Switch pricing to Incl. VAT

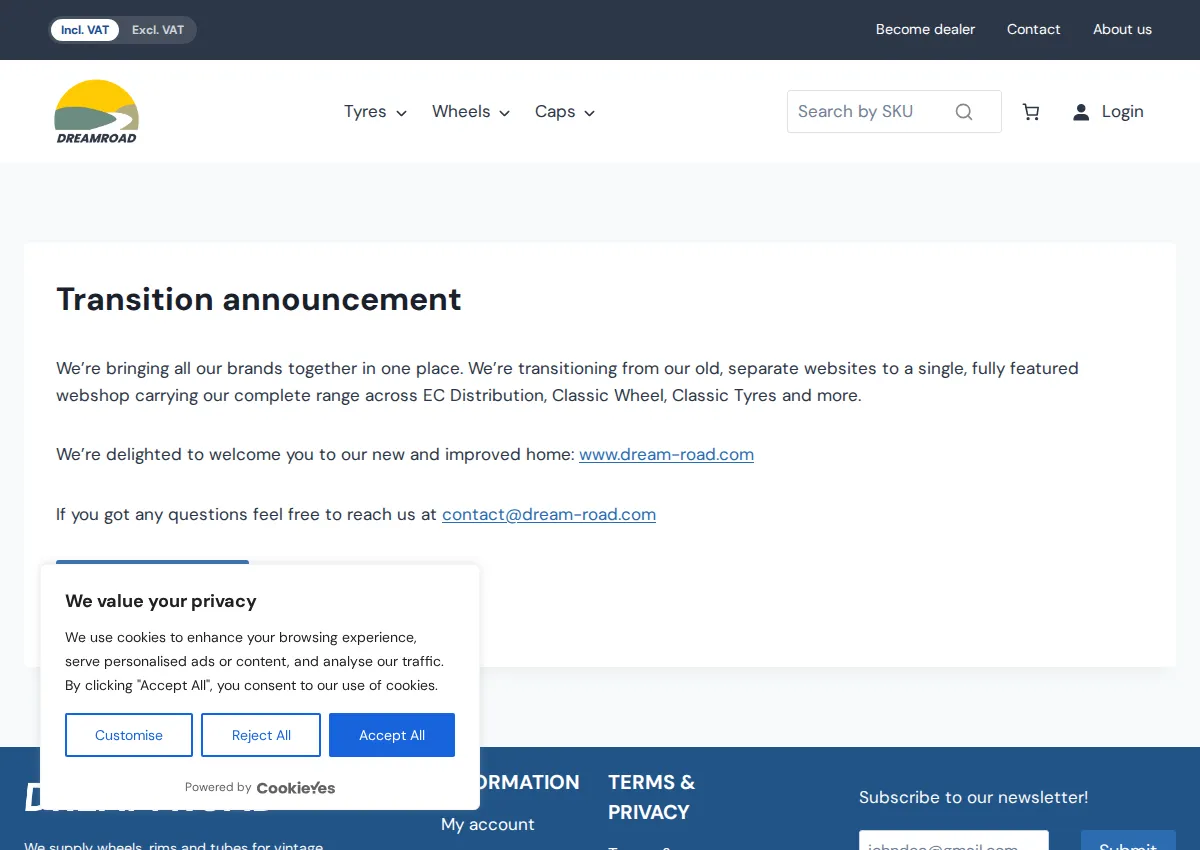click(85, 30)
